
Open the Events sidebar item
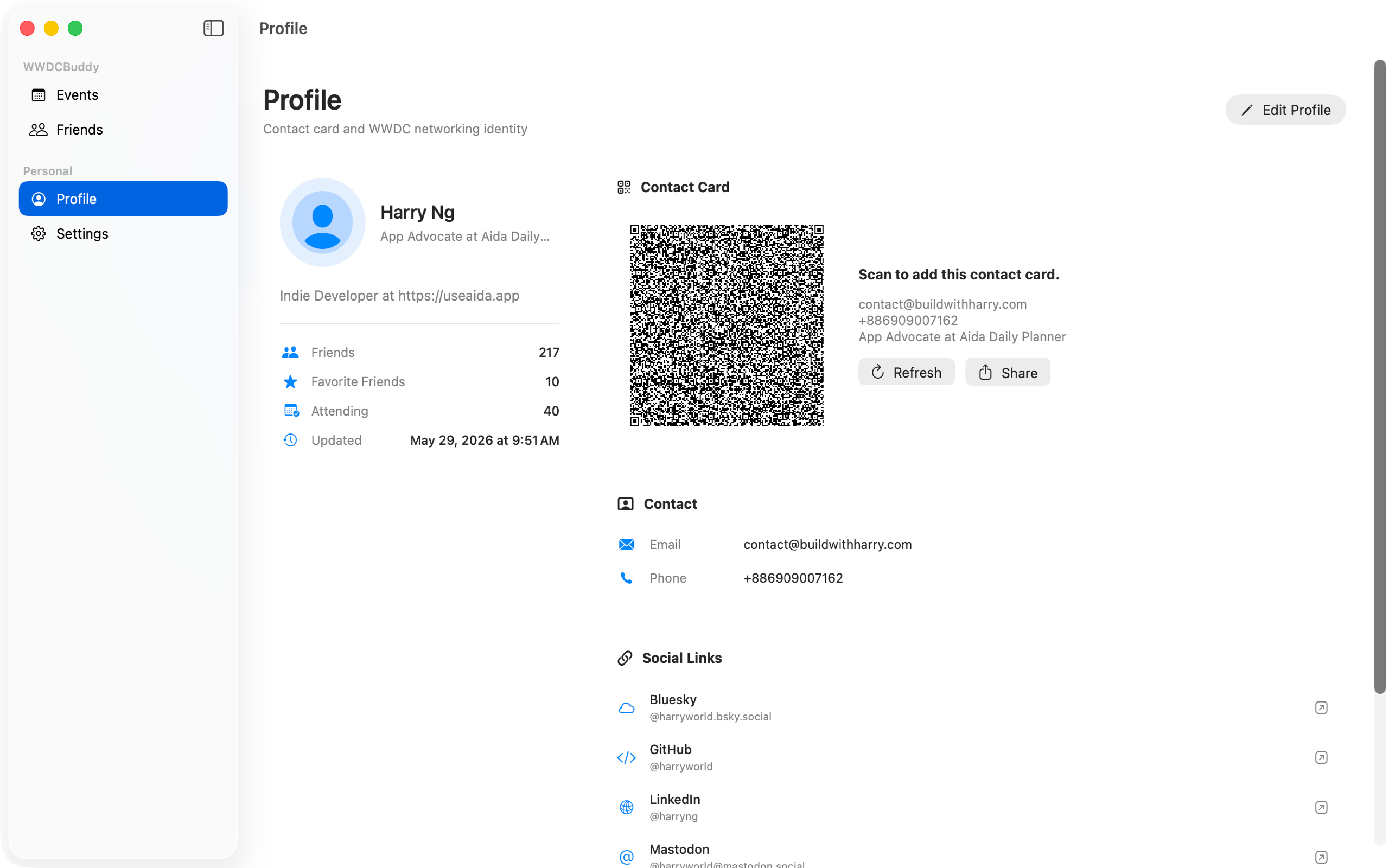pos(123,95)
